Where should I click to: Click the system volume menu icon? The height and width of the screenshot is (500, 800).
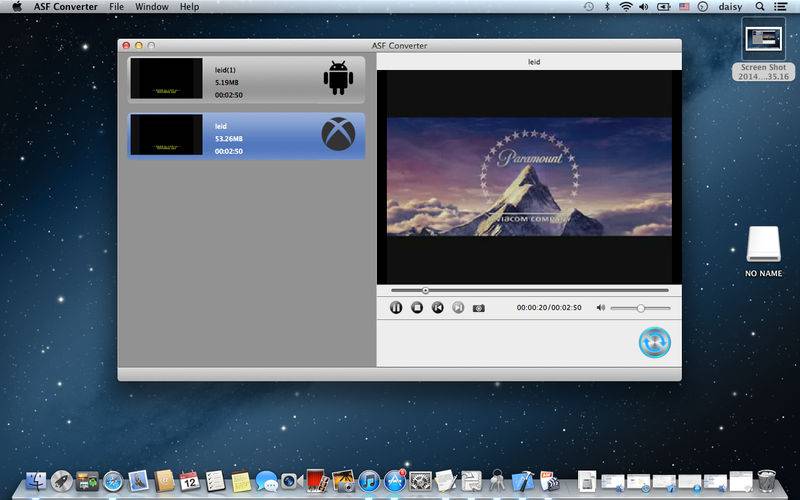[x=644, y=7]
